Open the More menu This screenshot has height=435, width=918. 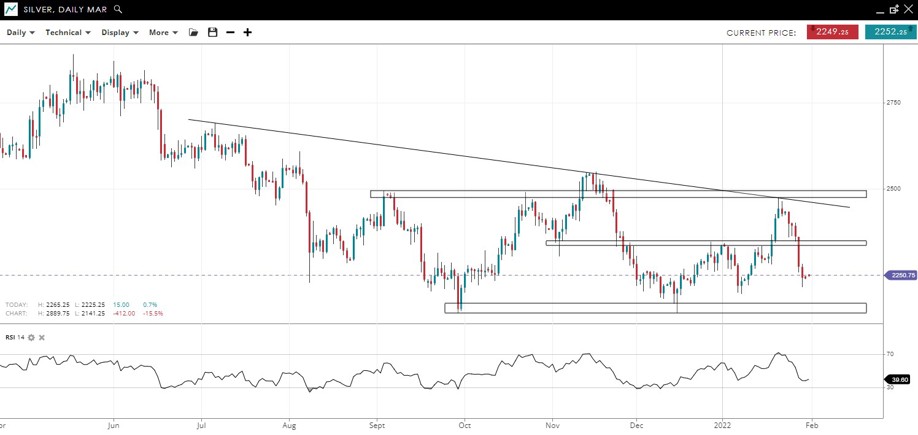click(x=163, y=32)
